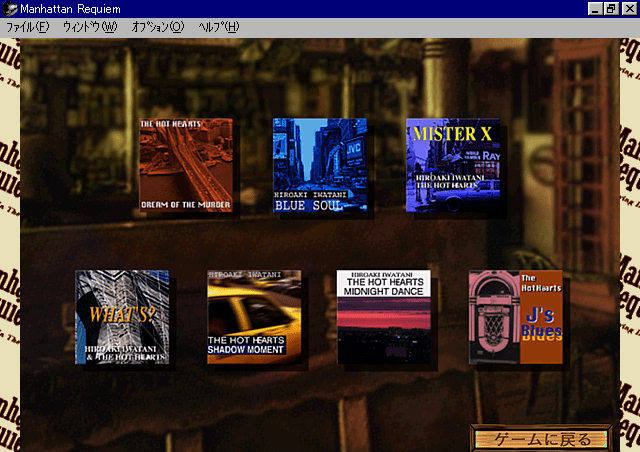Click the BLUE SOUL caption on the cover
Viewport: 640px width, 452px height.
click(x=308, y=206)
